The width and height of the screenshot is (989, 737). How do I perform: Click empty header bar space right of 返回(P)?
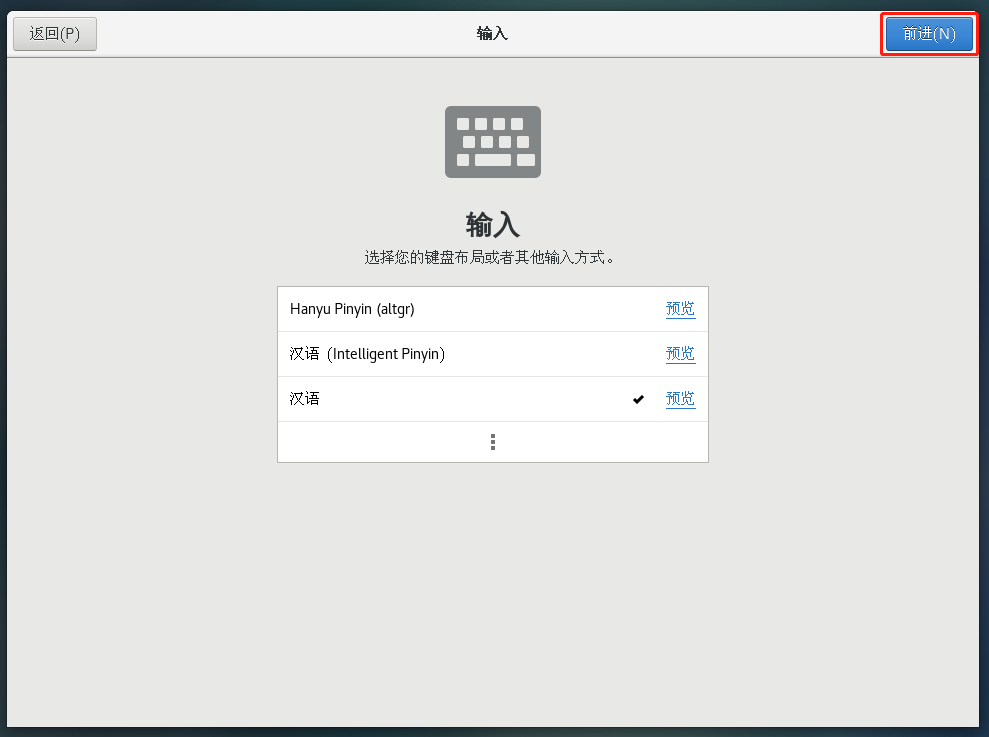coord(250,33)
